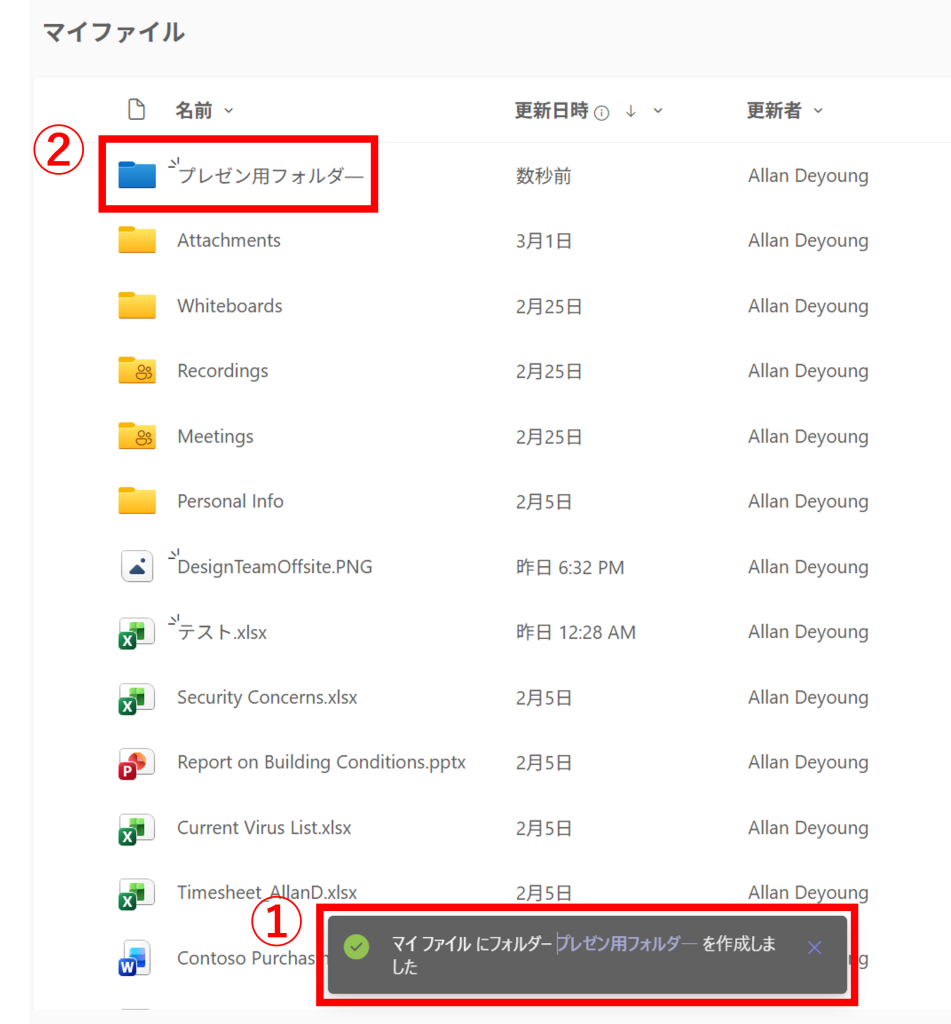Image resolution: width=951 pixels, height=1024 pixels.
Task: Click the info icon next to 更新日時
Action: [602, 113]
